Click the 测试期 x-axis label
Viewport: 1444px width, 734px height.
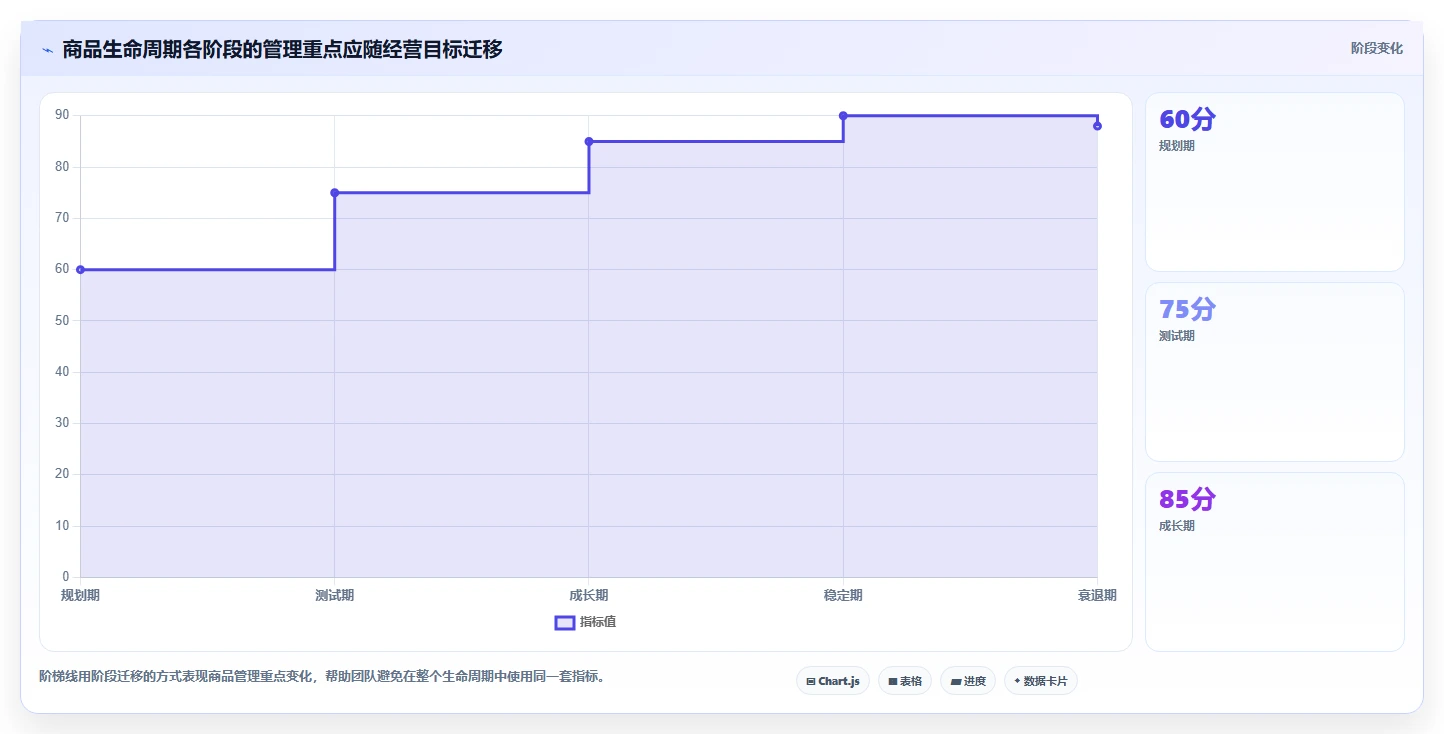pyautogui.click(x=334, y=596)
